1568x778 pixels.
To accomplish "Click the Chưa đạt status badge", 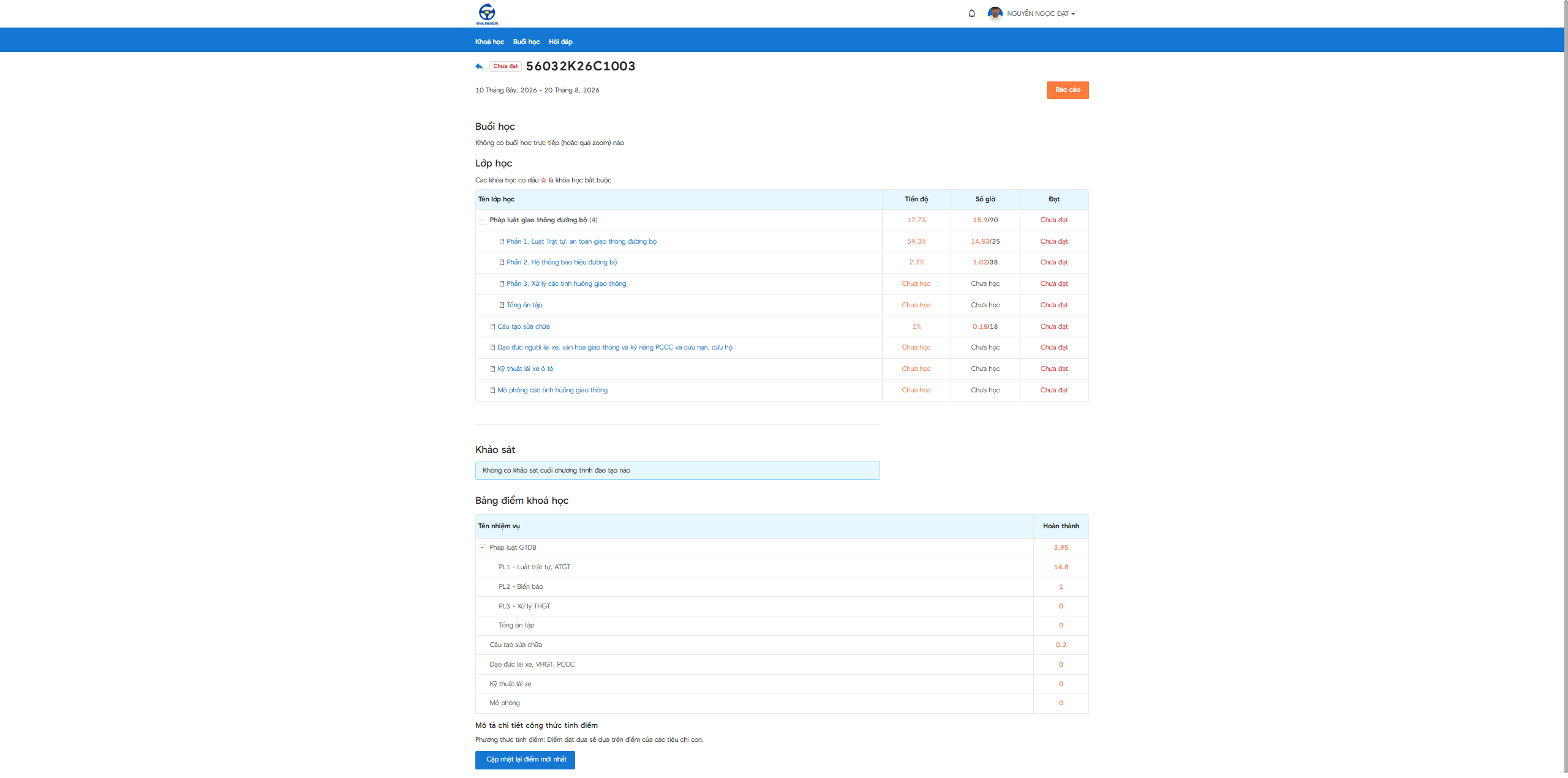I will [505, 66].
